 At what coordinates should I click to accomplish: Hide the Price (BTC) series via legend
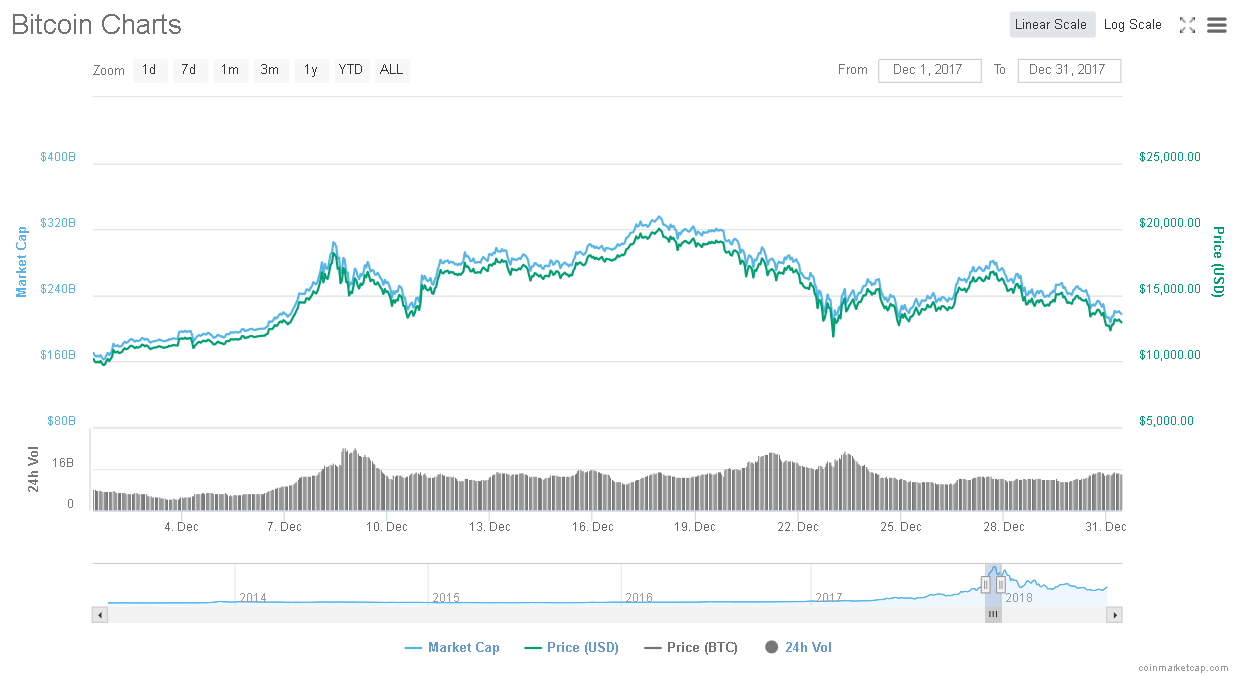[691, 647]
